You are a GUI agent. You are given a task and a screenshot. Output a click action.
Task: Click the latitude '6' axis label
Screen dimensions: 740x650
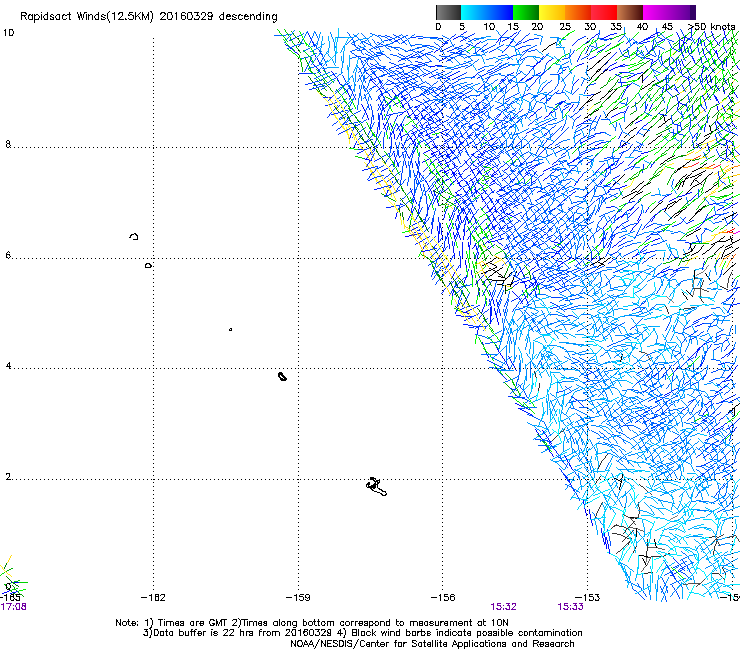tap(8, 255)
